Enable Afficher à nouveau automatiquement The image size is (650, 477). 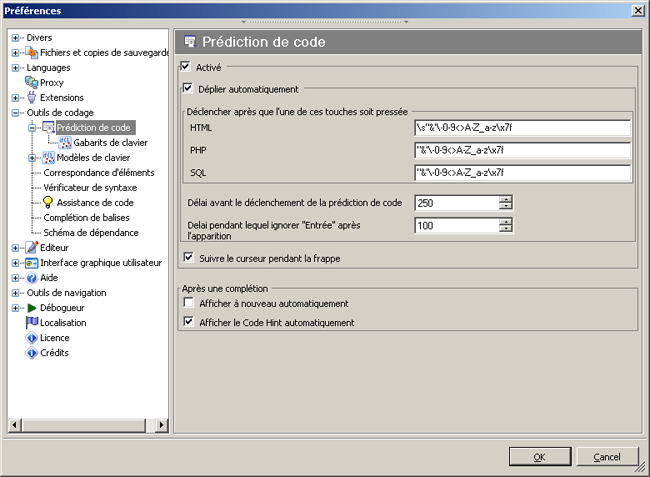pyautogui.click(x=188, y=303)
